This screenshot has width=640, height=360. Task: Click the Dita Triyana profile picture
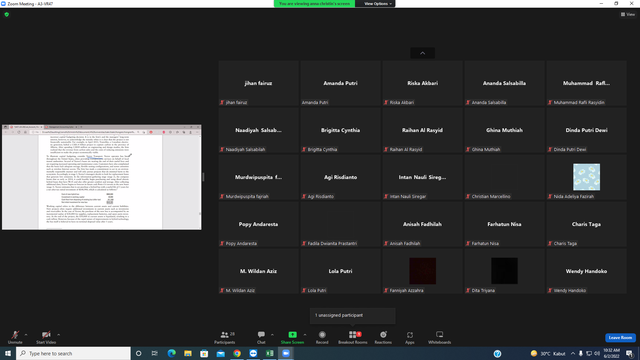pyautogui.click(x=504, y=271)
